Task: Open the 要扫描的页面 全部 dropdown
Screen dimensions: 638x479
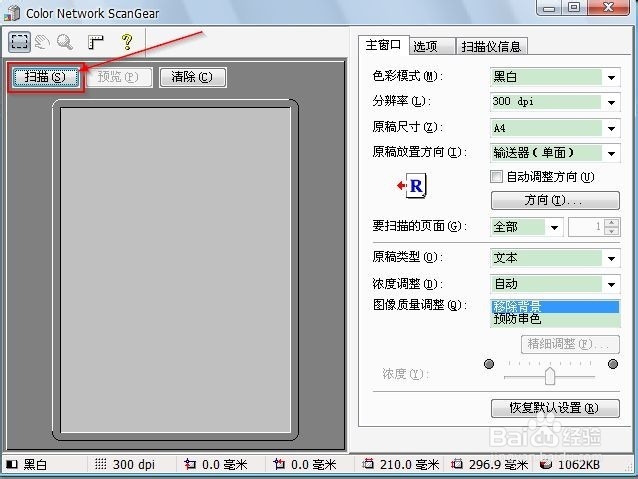Action: [x=554, y=227]
